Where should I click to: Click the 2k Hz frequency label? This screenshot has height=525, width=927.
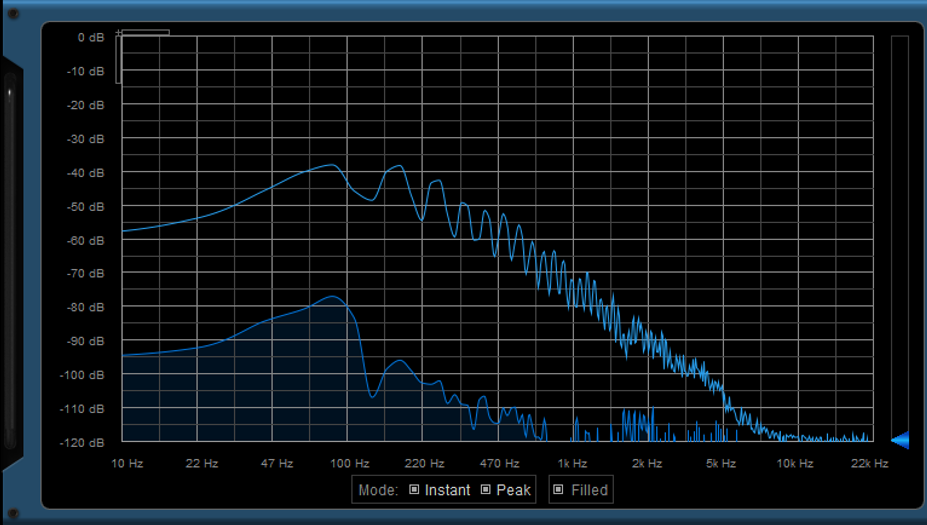(647, 464)
